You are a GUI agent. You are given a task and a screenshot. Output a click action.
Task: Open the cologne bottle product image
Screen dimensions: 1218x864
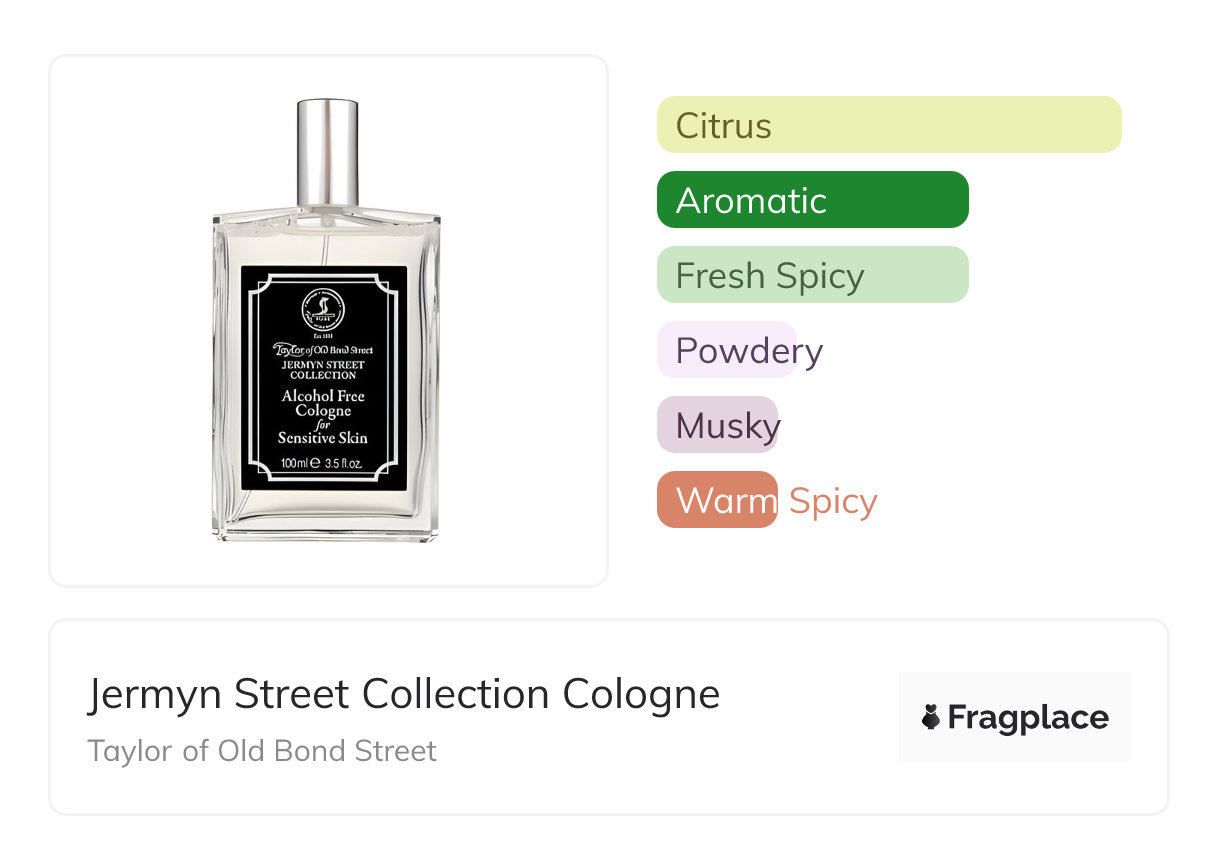(x=326, y=320)
